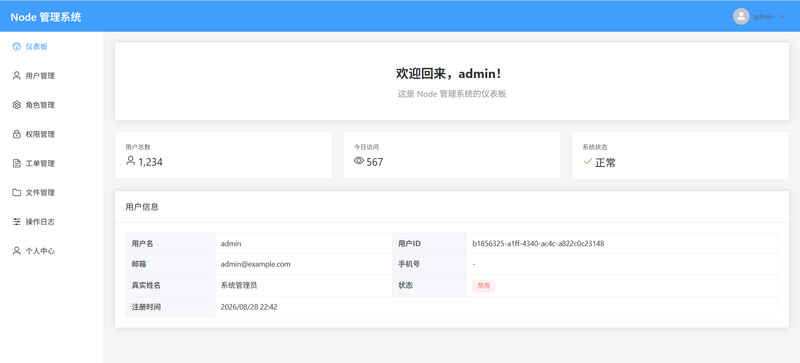
Task: Click the 这是 Node 管理系统的仪表板 subtitle
Action: pyautogui.click(x=452, y=94)
